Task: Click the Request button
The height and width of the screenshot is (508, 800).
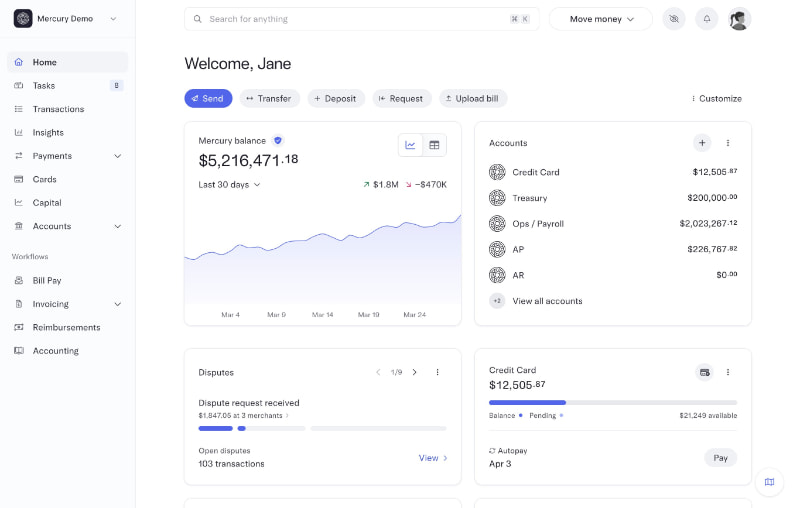Action: (402, 98)
